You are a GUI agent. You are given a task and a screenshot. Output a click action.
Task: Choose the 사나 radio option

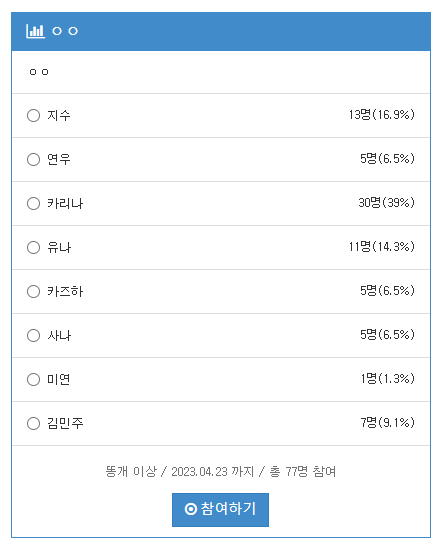tap(34, 335)
